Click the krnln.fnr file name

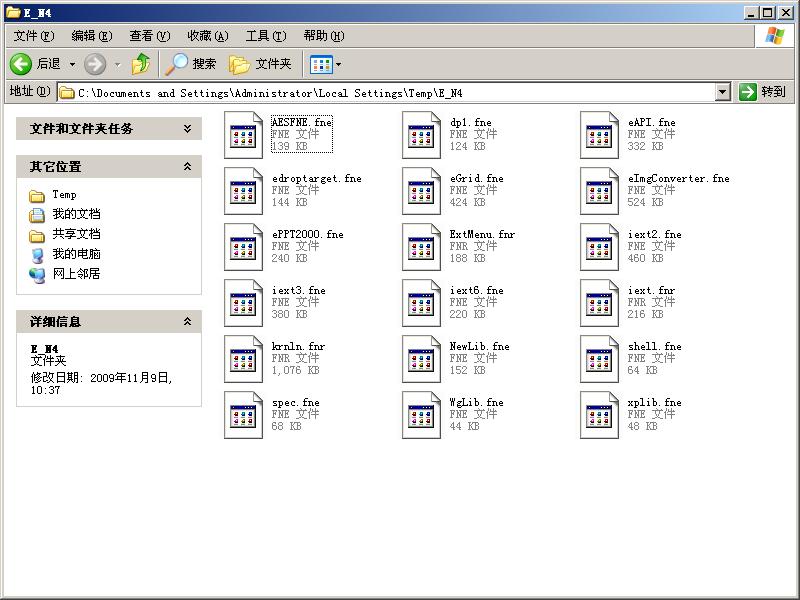(298, 346)
